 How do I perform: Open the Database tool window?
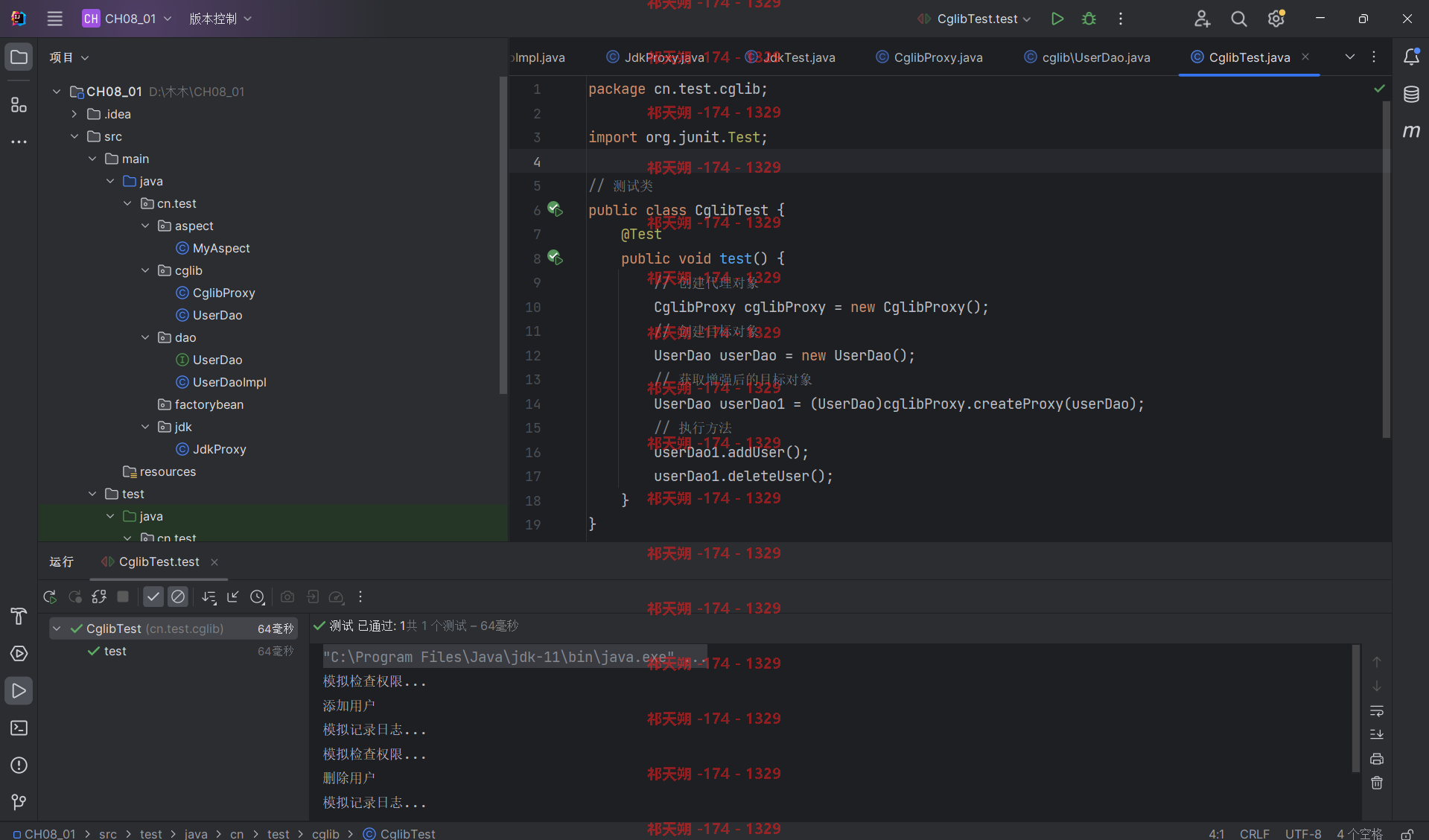(x=1411, y=95)
